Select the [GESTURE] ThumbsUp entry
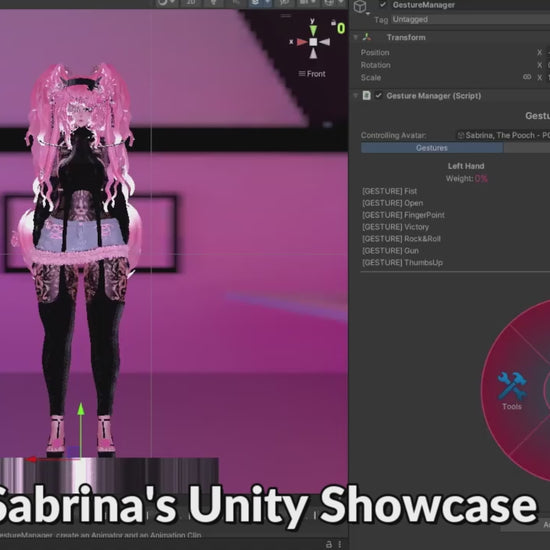Screen dimensions: 550x550 (402, 263)
